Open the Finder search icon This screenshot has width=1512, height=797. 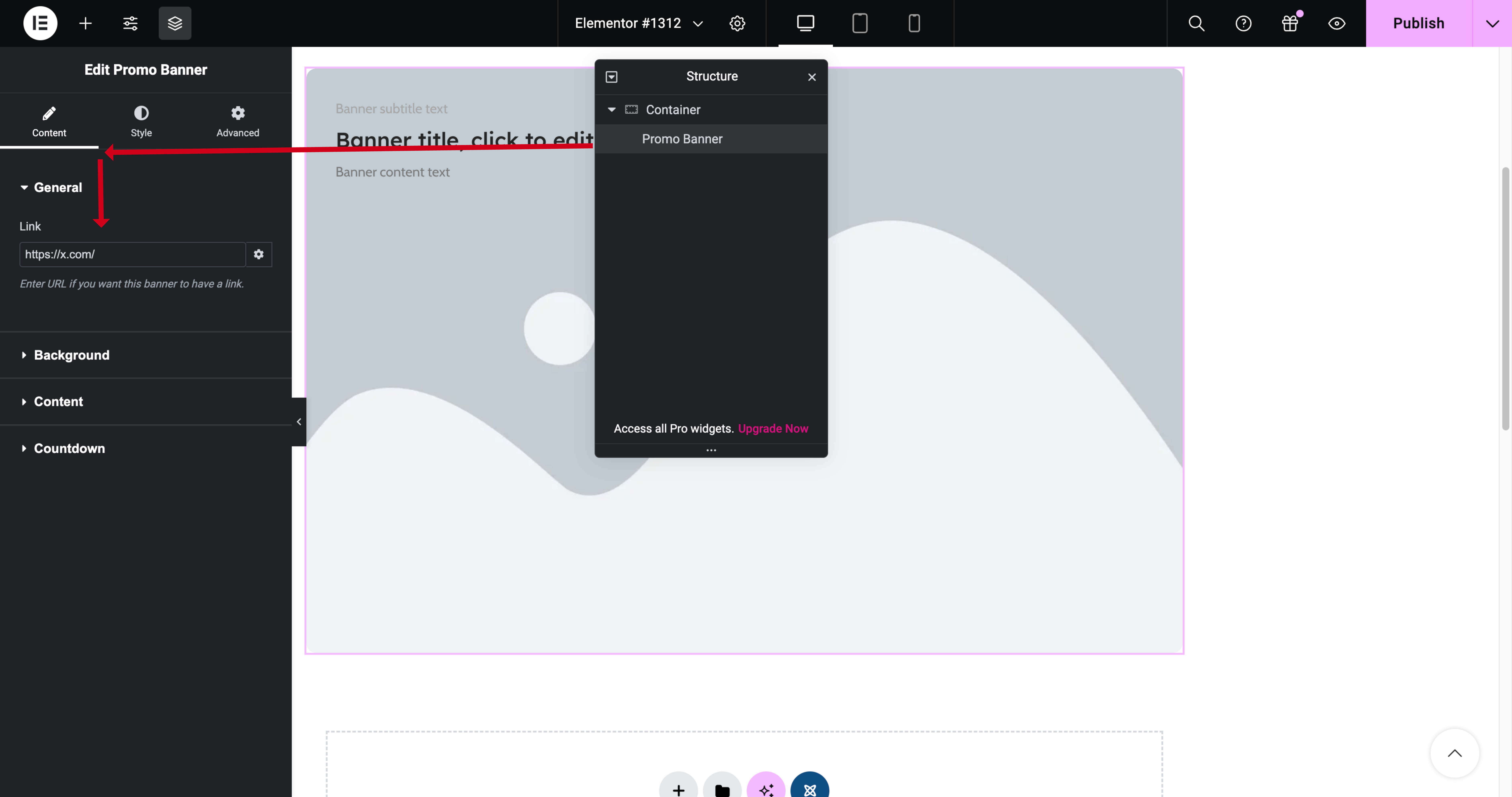point(1196,24)
